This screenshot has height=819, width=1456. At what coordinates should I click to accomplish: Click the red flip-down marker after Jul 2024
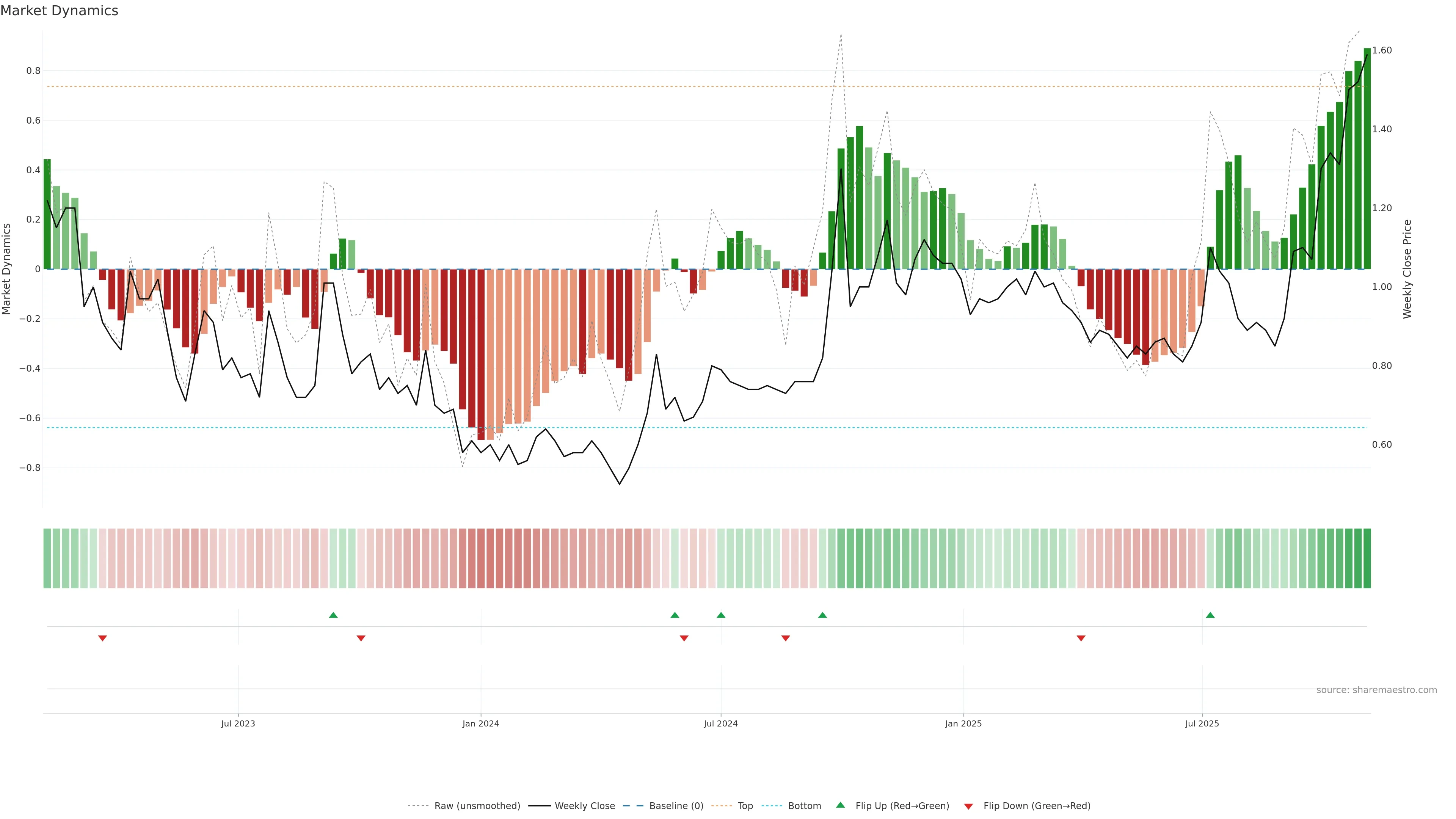(x=785, y=638)
